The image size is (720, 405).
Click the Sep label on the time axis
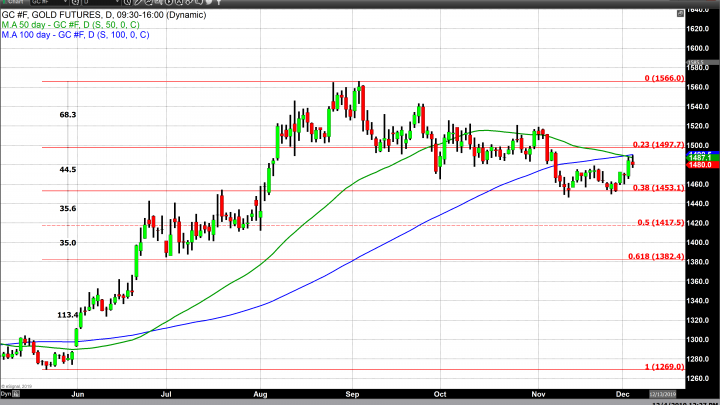pos(353,395)
